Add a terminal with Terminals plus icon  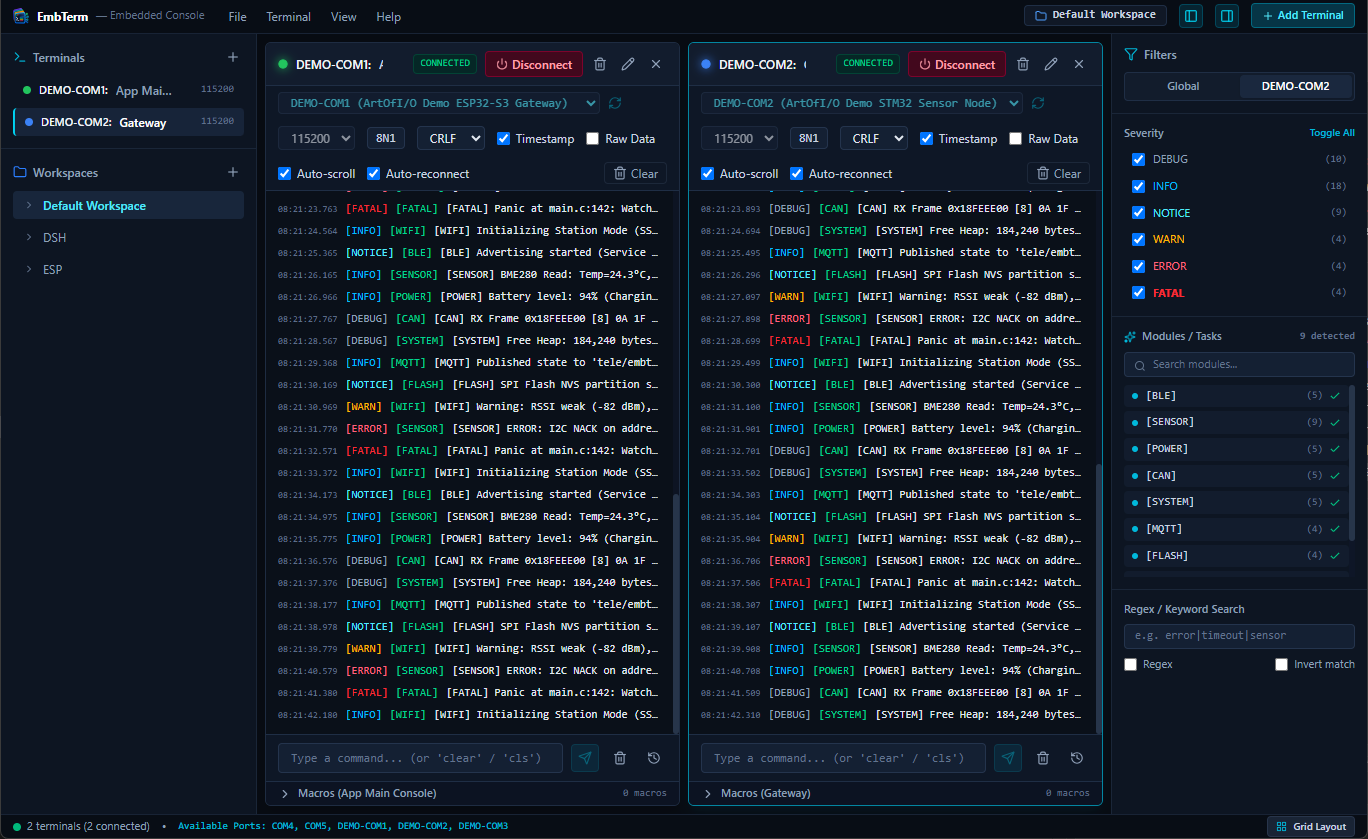[233, 58]
